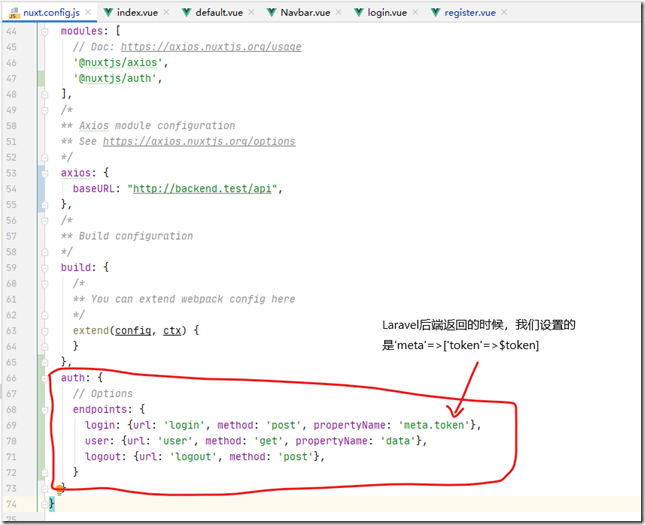The image size is (645, 525).
Task: Open the Navbar.vue tab
Action: click(x=305, y=12)
